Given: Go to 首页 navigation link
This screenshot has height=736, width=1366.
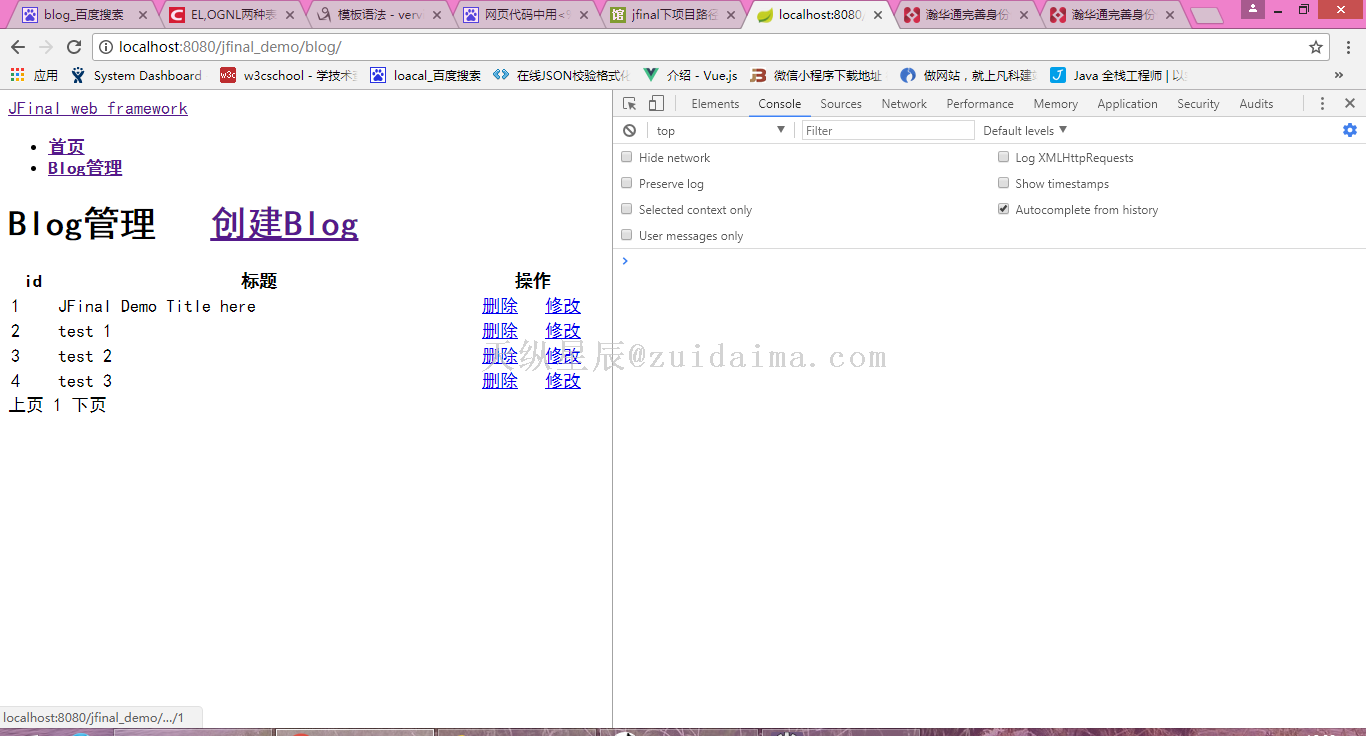Looking at the screenshot, I should coord(66,147).
